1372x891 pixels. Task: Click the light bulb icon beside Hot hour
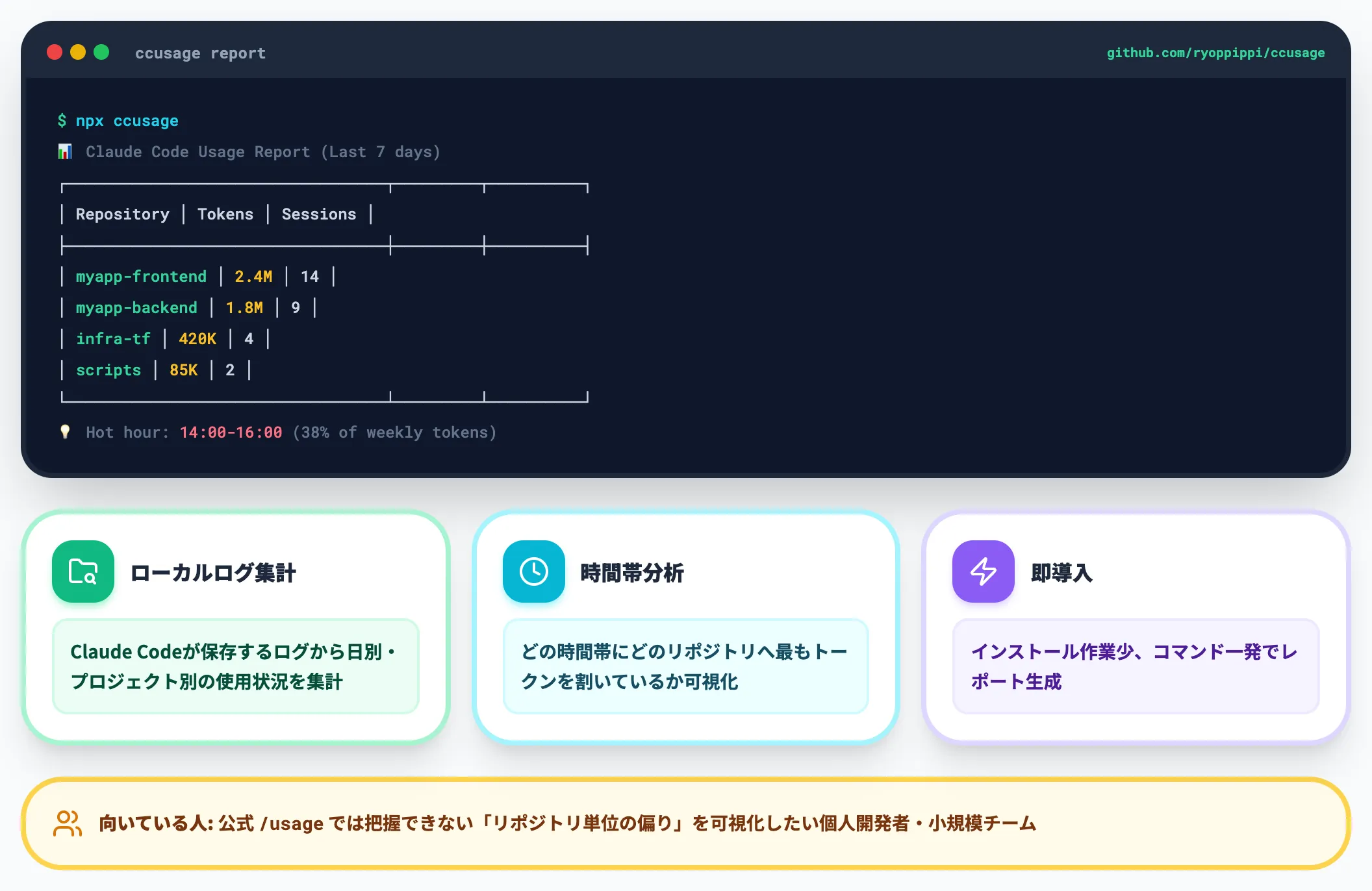(x=65, y=432)
